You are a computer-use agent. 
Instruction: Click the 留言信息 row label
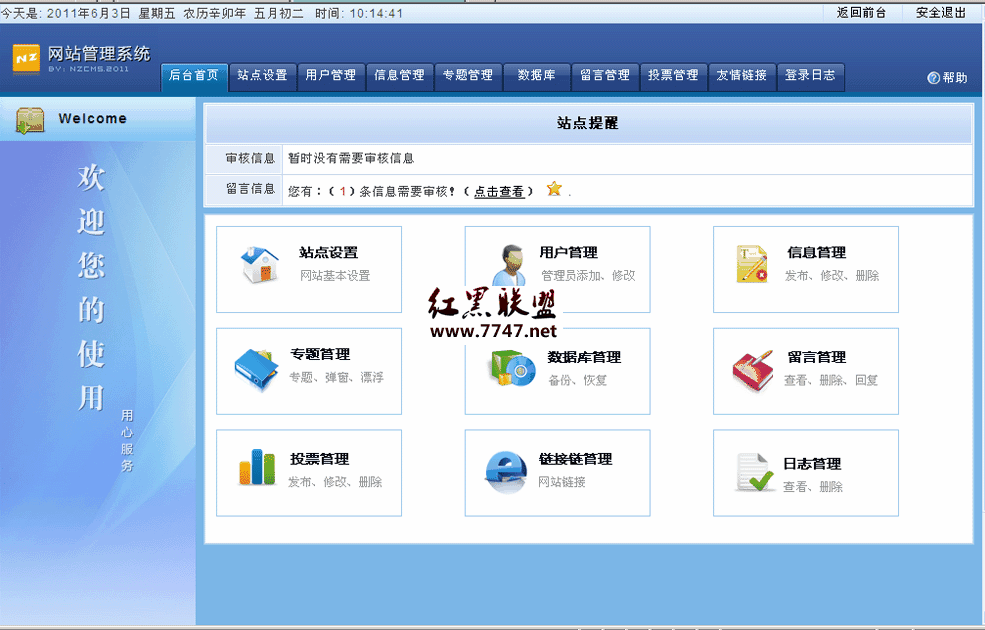[251, 188]
